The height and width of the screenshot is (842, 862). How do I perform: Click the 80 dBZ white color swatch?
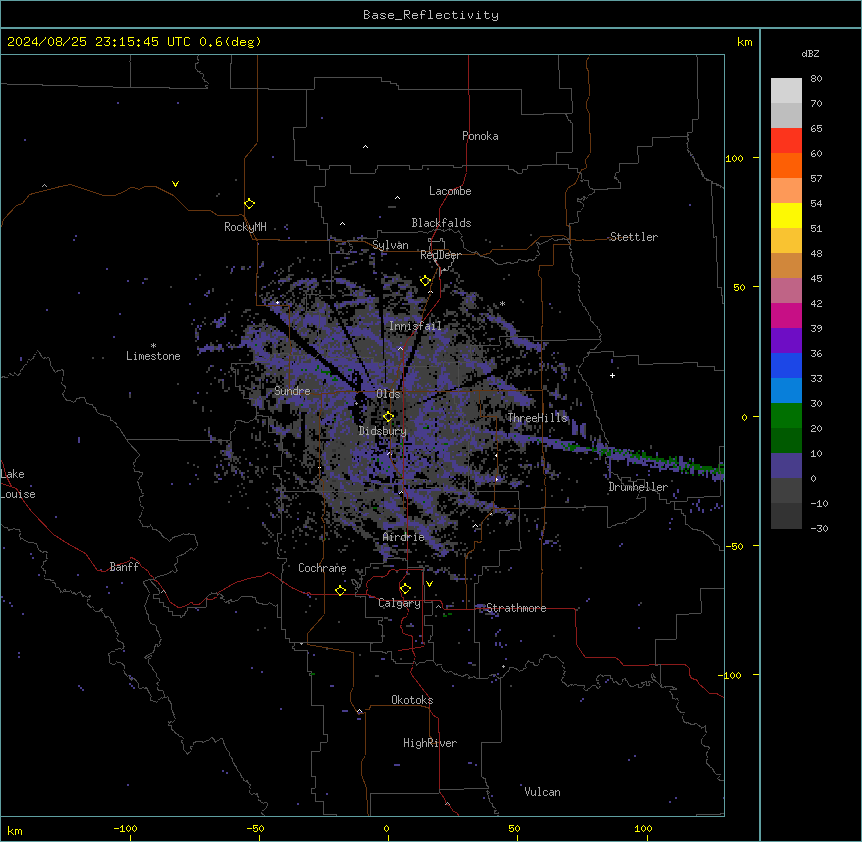point(786,91)
